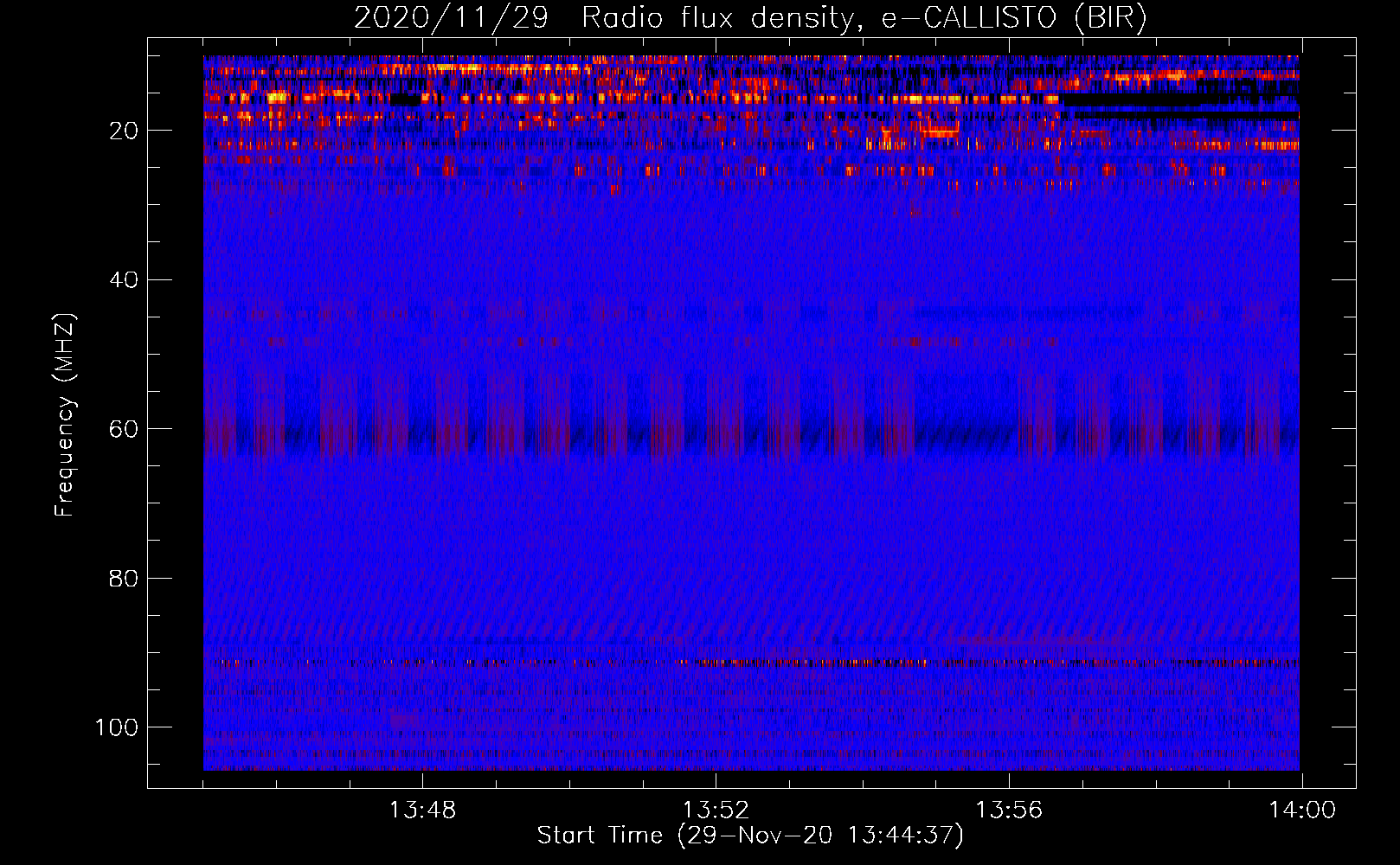Click the '13:52' time tick label
1400x865 pixels.
click(x=716, y=811)
